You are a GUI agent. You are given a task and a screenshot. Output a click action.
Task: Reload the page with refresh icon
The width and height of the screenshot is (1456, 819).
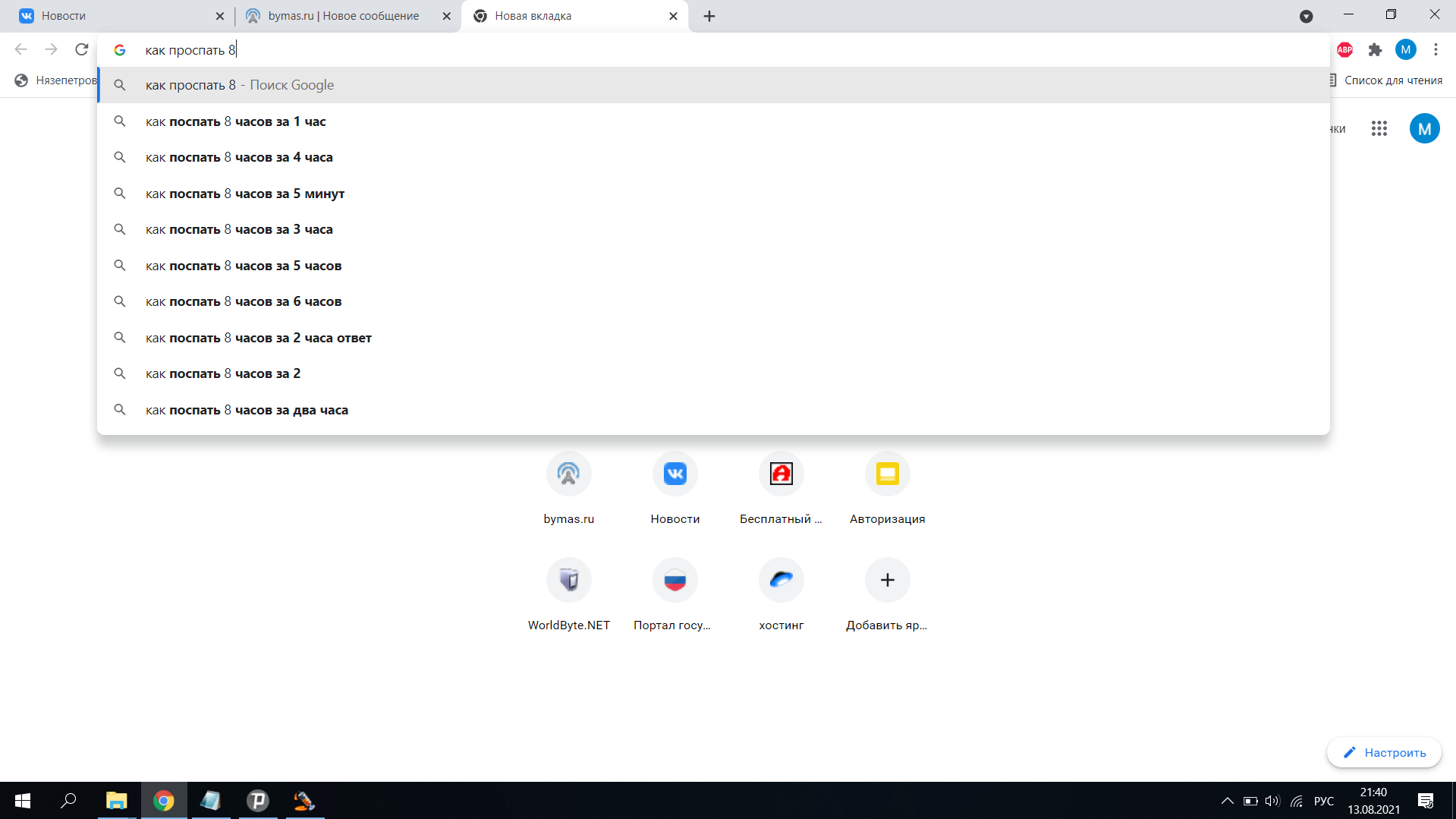tap(81, 50)
